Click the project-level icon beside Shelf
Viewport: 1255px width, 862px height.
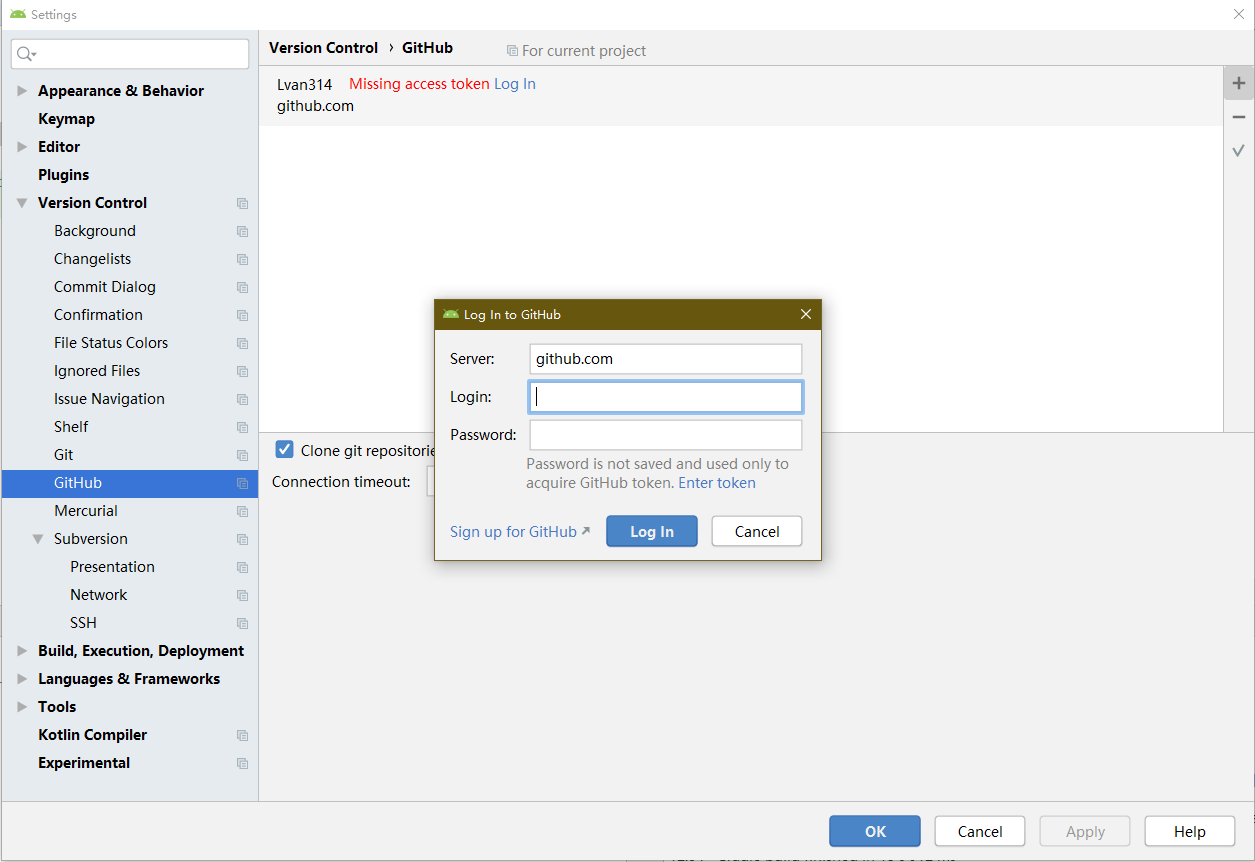(242, 427)
